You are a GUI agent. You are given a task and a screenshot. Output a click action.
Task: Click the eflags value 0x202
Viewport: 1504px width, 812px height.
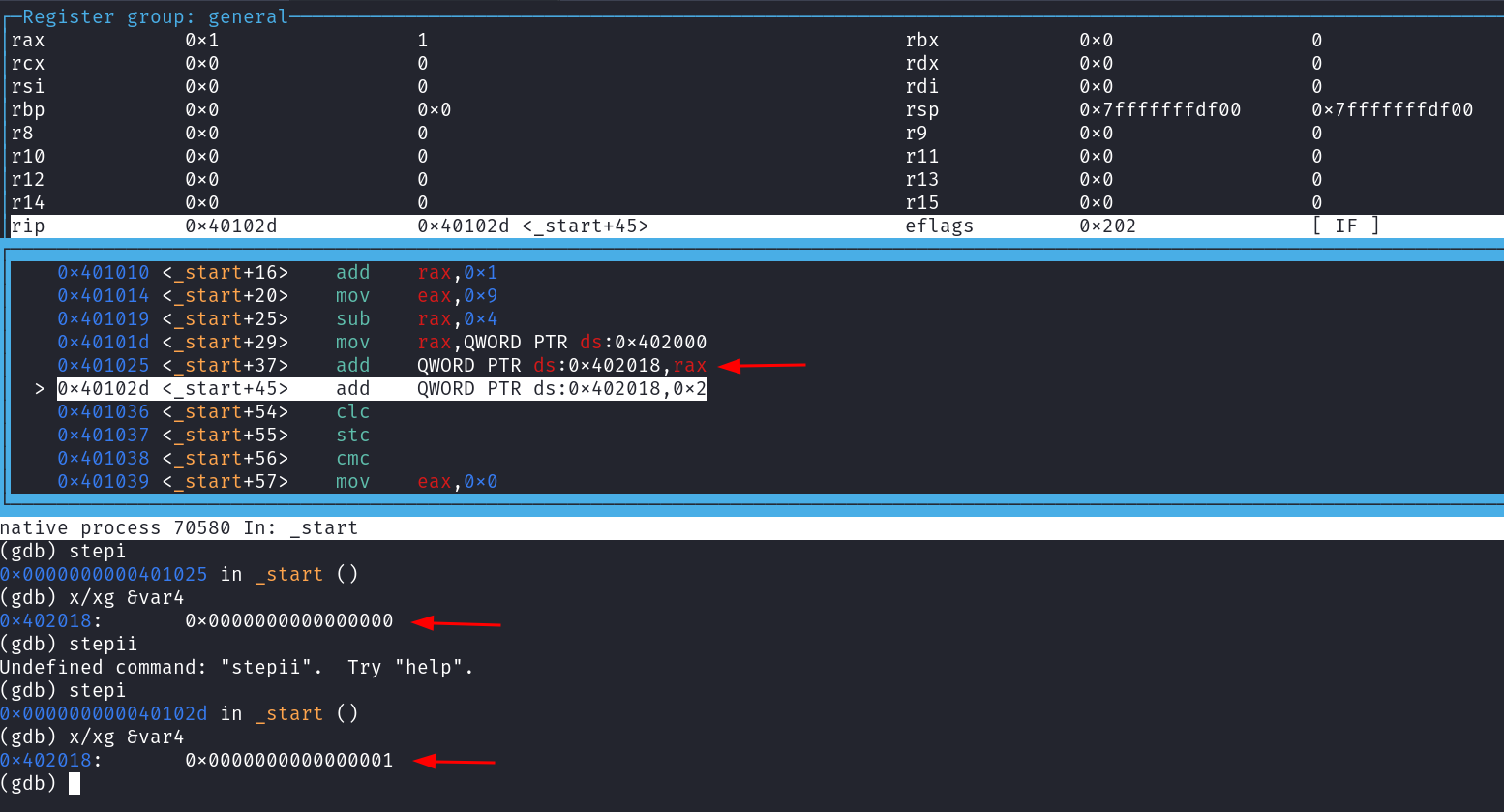[x=1107, y=226]
